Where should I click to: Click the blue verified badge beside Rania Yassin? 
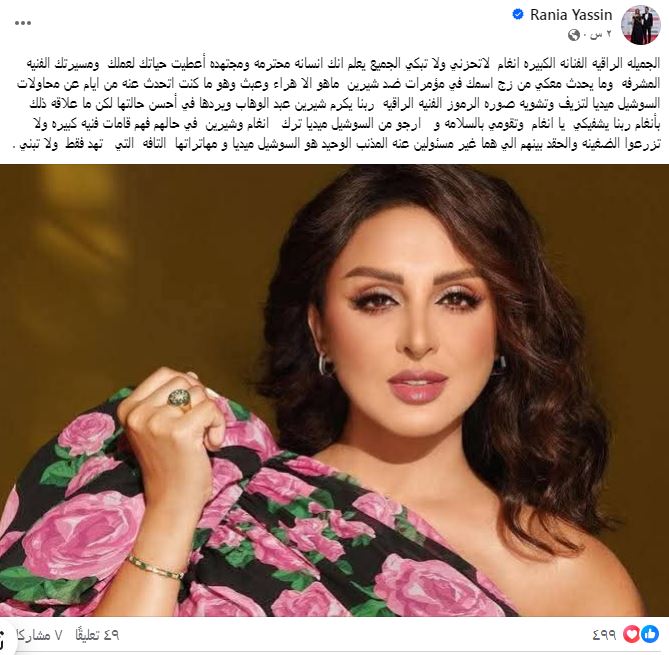[x=518, y=15]
